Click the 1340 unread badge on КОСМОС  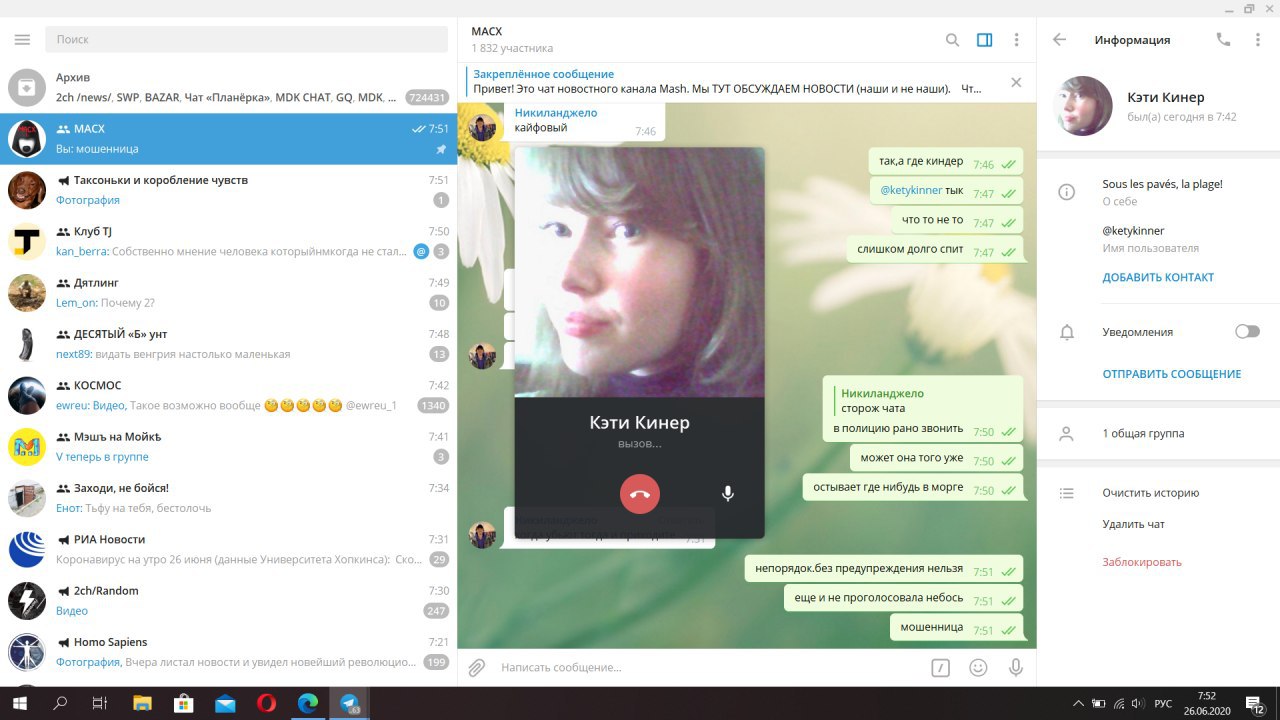coord(433,405)
